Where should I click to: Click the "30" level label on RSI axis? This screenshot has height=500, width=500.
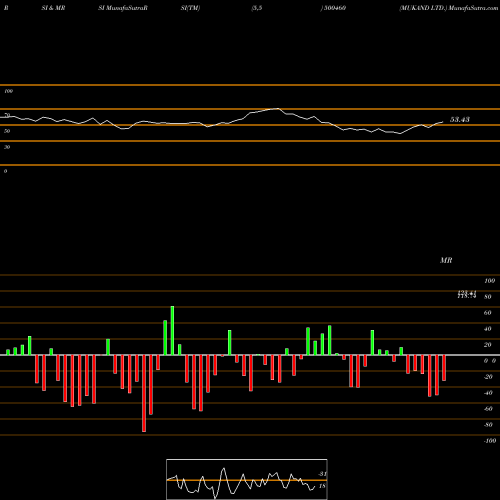7,147
